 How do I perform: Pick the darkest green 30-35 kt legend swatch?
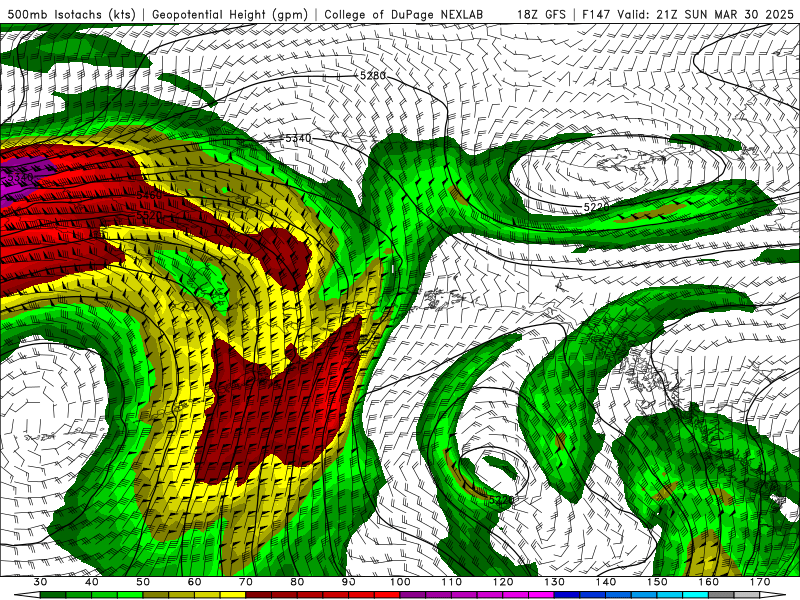point(53,595)
